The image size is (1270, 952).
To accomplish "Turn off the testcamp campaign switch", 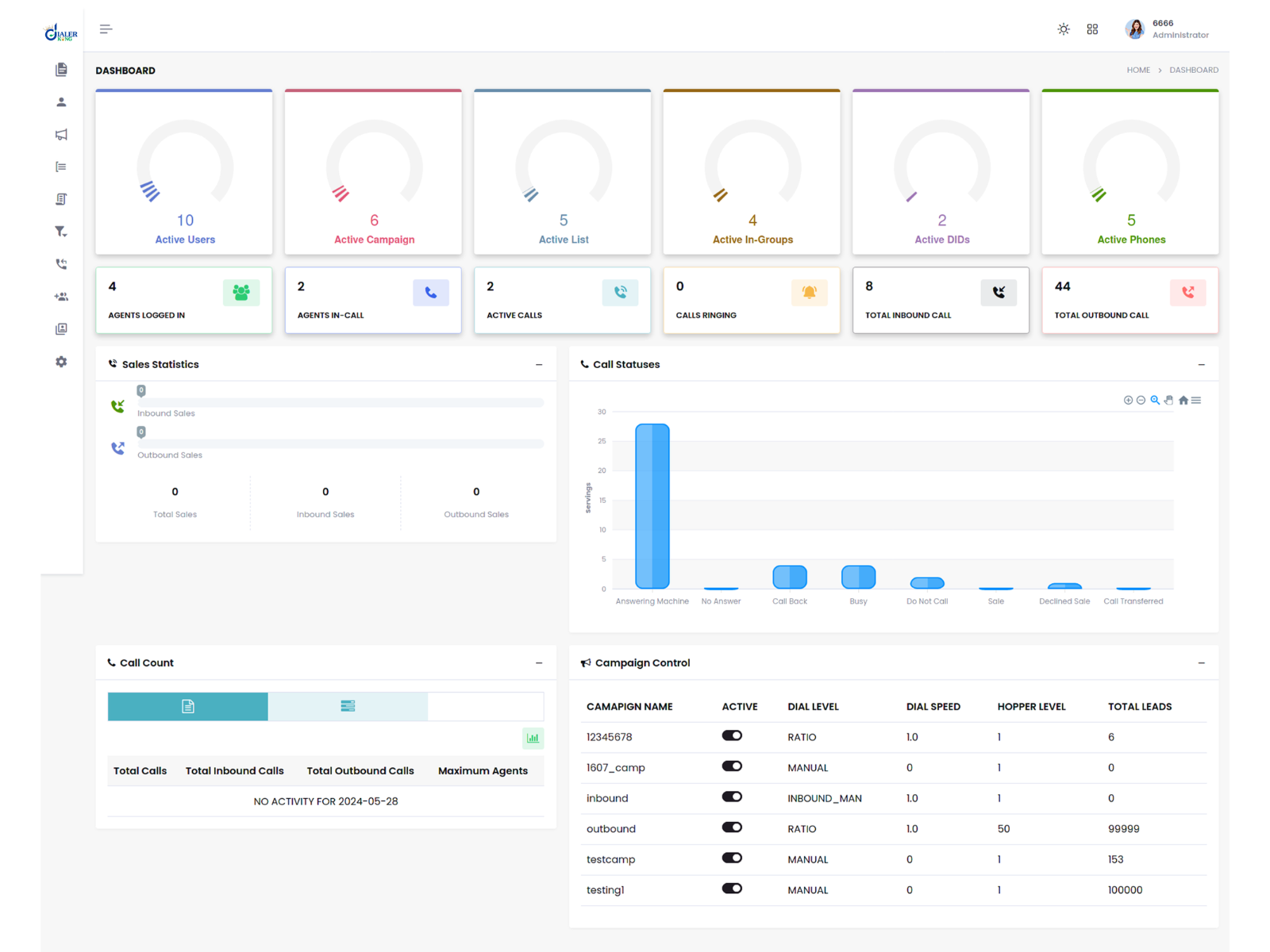I will [x=732, y=858].
